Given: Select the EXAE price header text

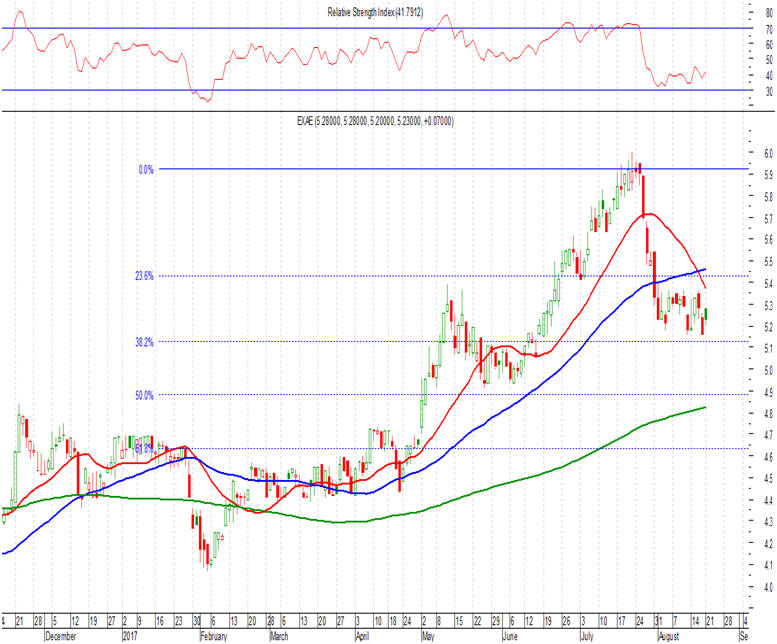Looking at the screenshot, I should tap(375, 121).
